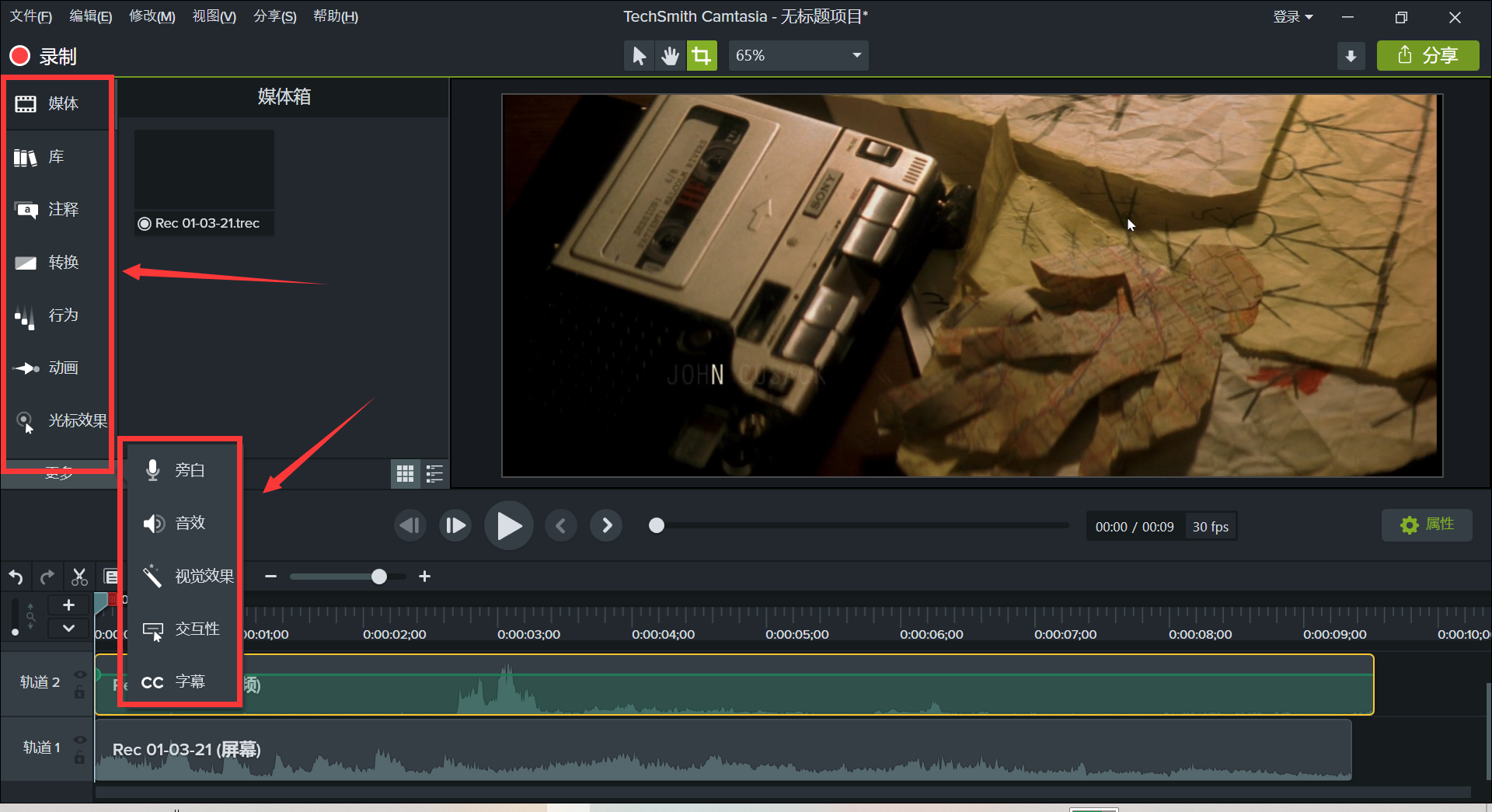Image resolution: width=1492 pixels, height=812 pixels.
Task: Start recording with the red 录制 button
Action: 43,56
